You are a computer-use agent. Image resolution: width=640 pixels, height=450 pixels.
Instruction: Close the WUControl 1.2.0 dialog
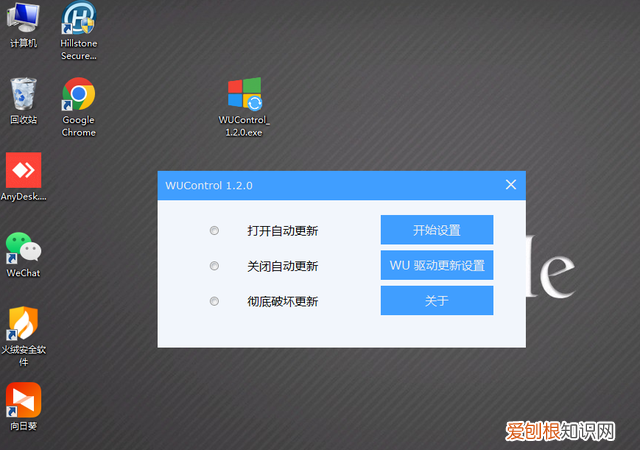click(x=511, y=185)
